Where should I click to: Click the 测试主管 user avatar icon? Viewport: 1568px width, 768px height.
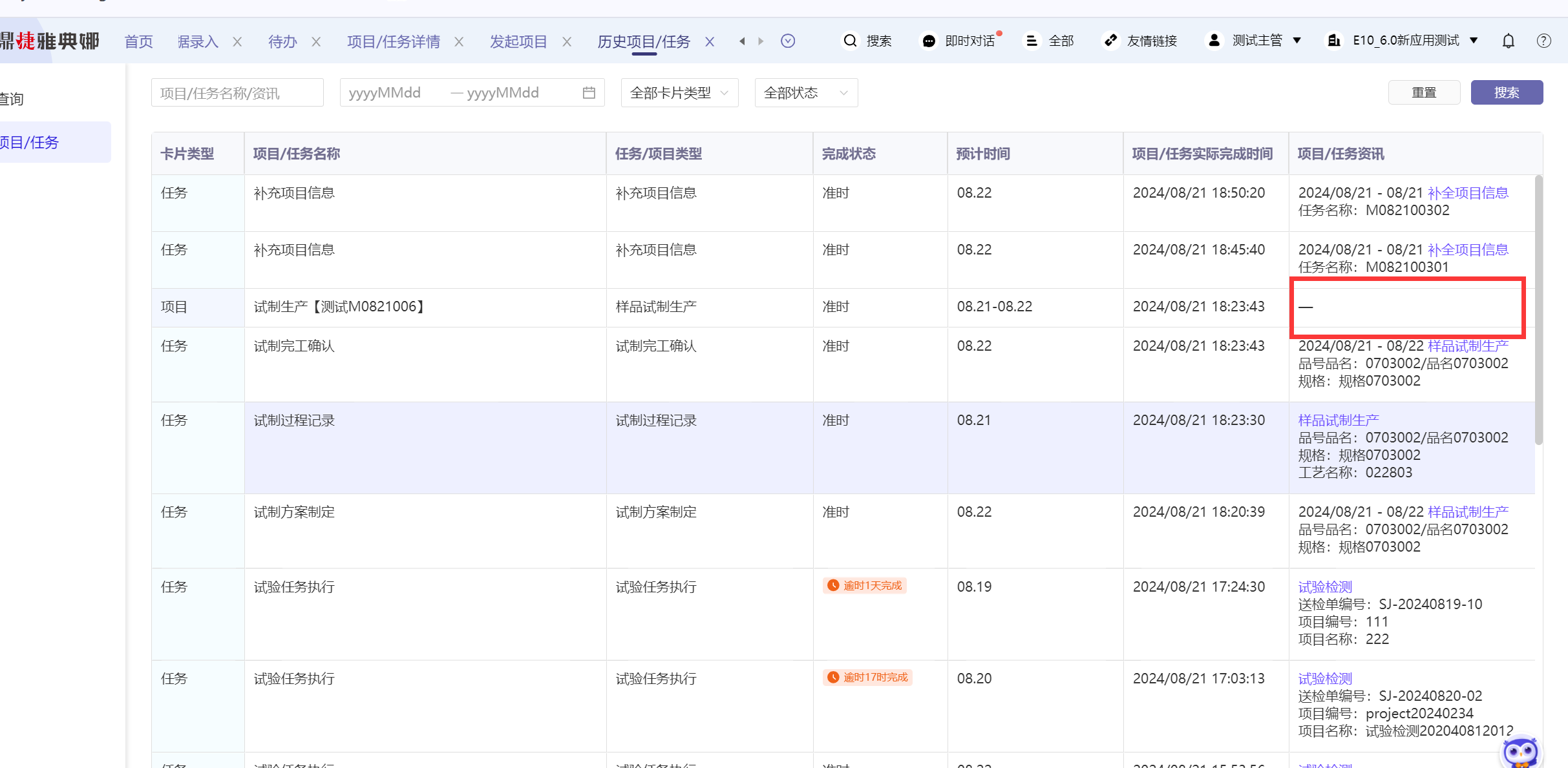(1214, 40)
